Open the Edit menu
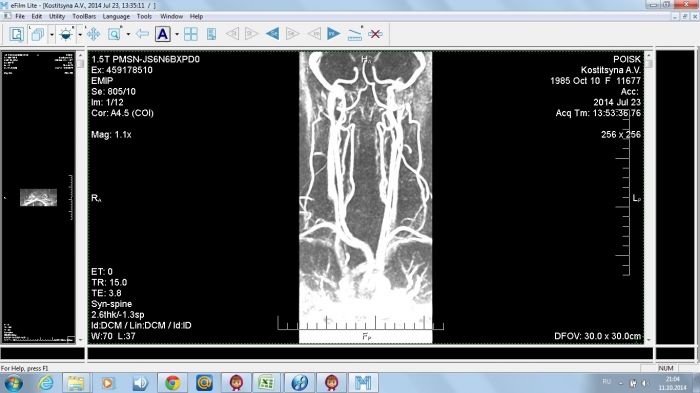Image resolution: width=700 pixels, height=393 pixels. (x=37, y=17)
